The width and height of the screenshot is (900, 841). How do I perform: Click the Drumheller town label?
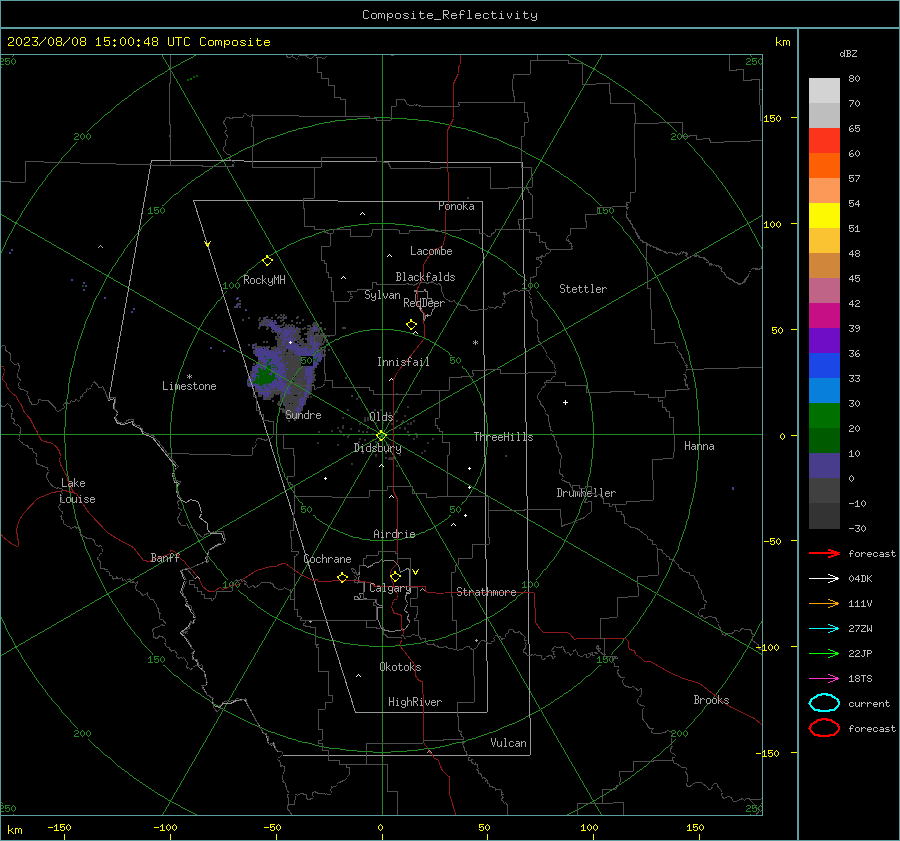[586, 493]
